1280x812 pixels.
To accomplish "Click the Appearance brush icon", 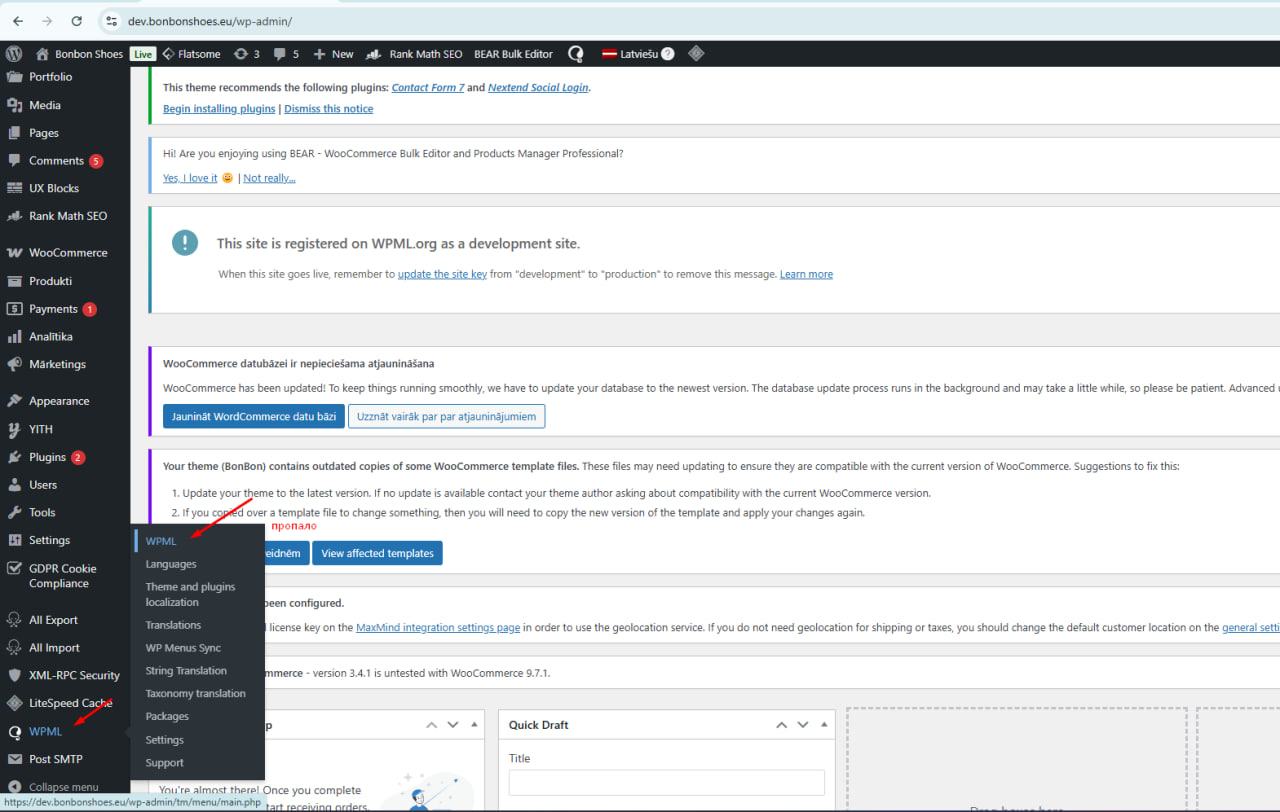I will (14, 401).
